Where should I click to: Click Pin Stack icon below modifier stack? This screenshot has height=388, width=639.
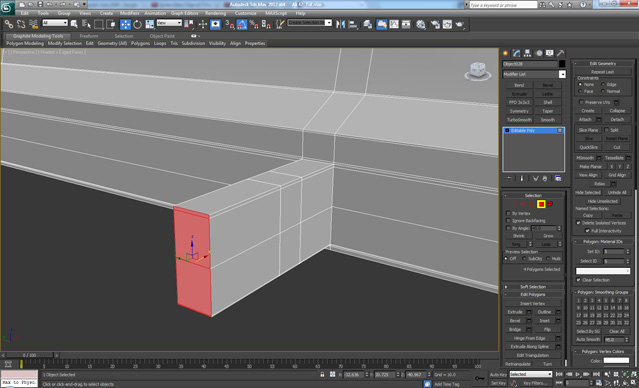point(509,179)
